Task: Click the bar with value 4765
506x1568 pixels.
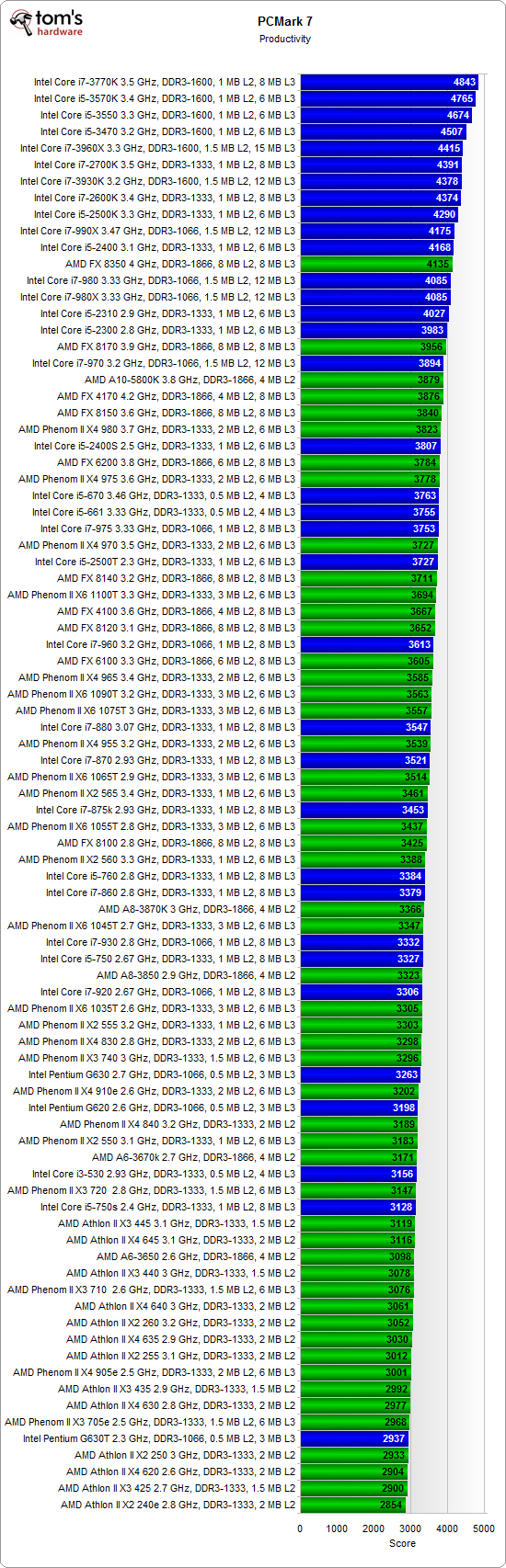Action: [x=388, y=98]
